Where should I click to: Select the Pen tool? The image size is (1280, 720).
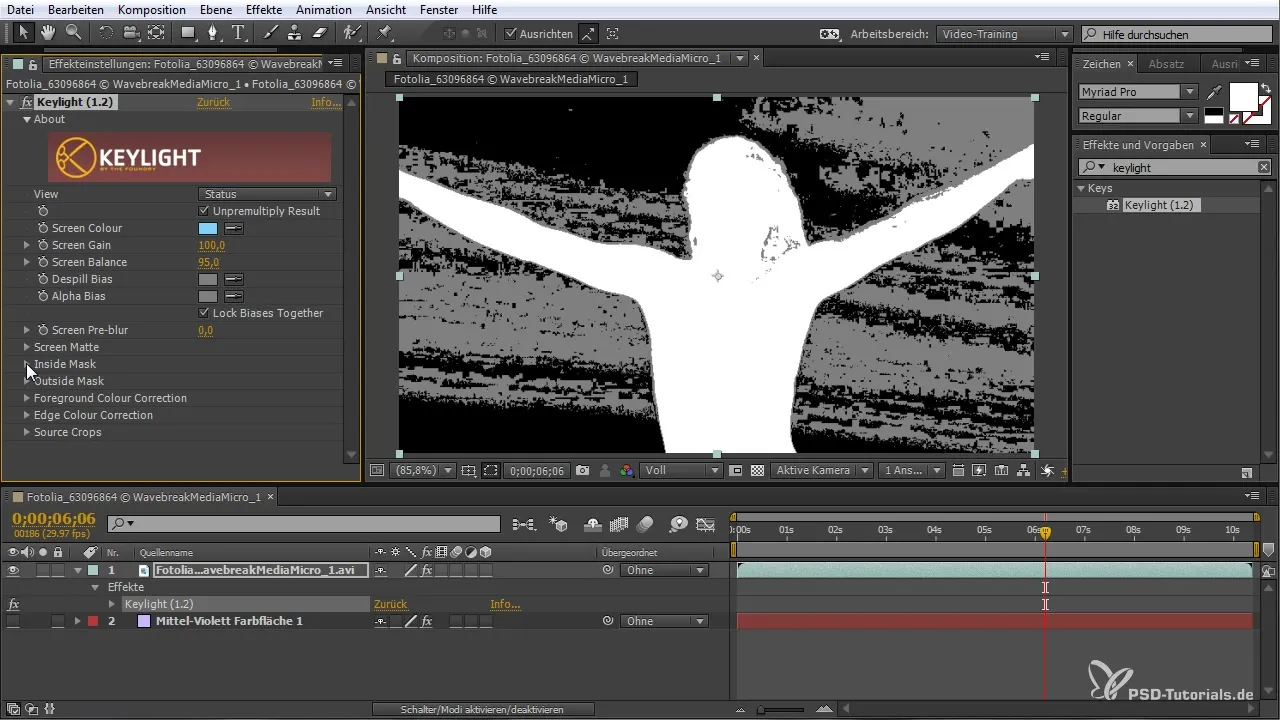(213, 33)
